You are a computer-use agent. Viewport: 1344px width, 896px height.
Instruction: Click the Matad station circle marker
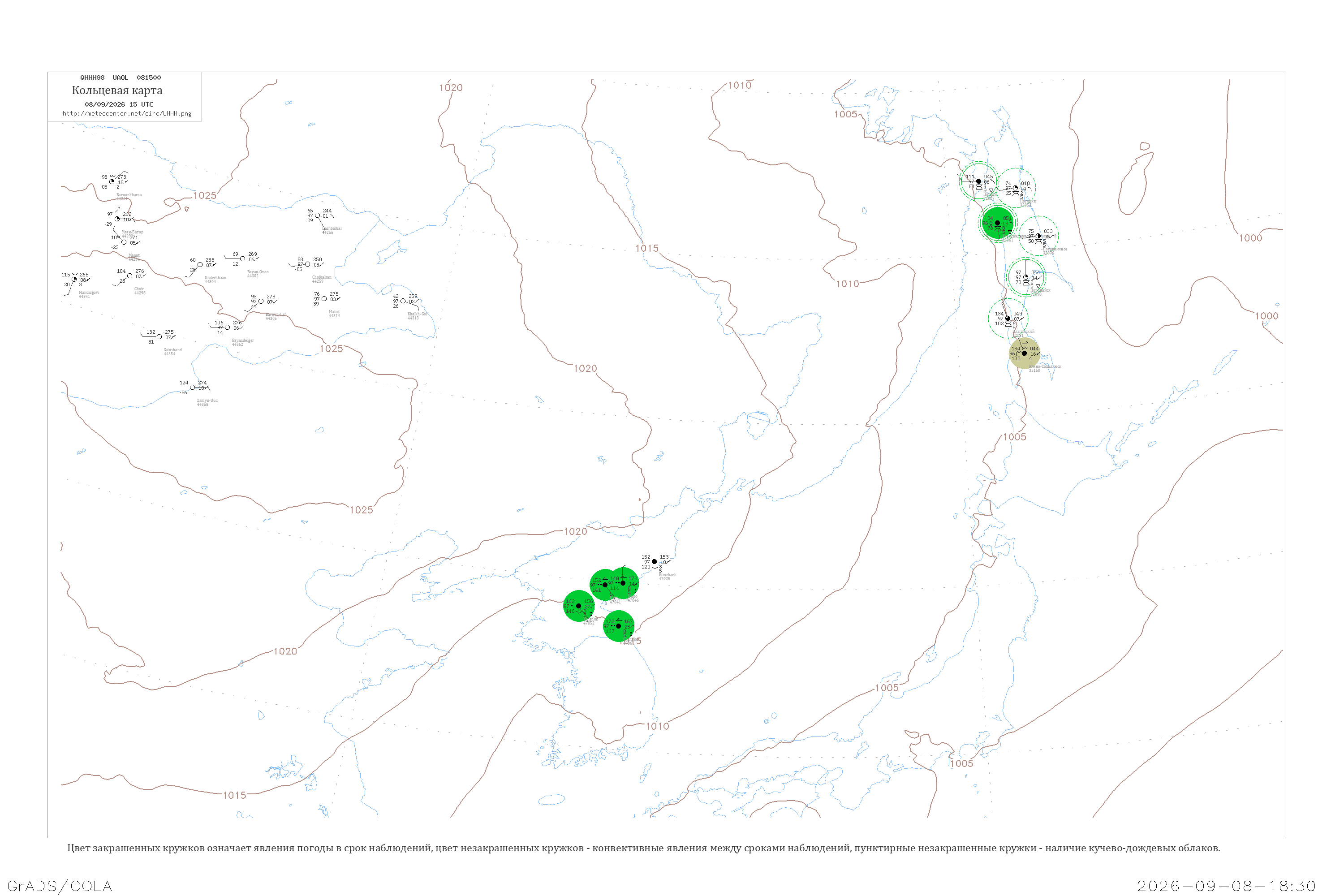(x=324, y=299)
